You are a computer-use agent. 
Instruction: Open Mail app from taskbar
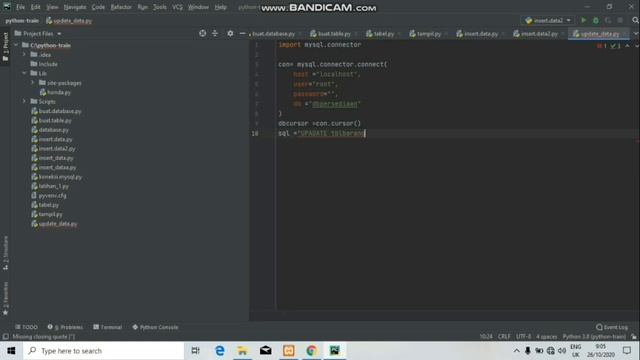pyautogui.click(x=266, y=351)
